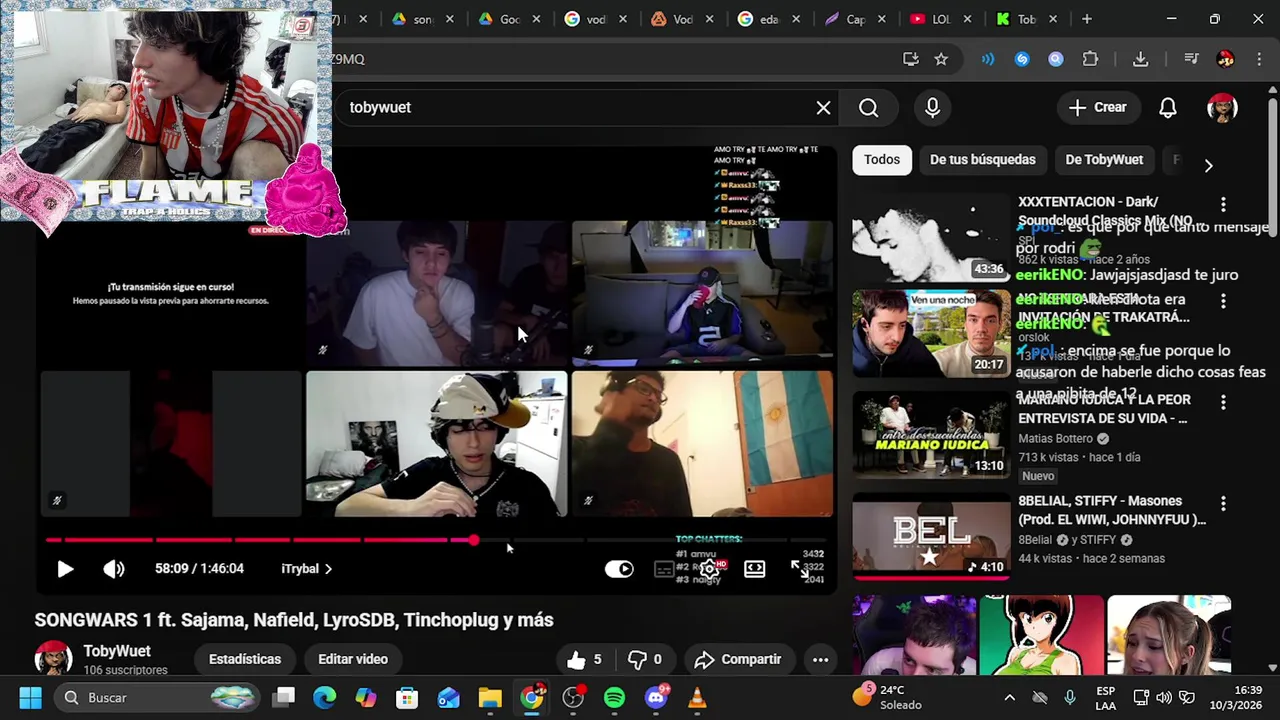Open the XXXTENTACION 43:36 thumbnail
The height and width of the screenshot is (720, 1280).
coord(931,237)
